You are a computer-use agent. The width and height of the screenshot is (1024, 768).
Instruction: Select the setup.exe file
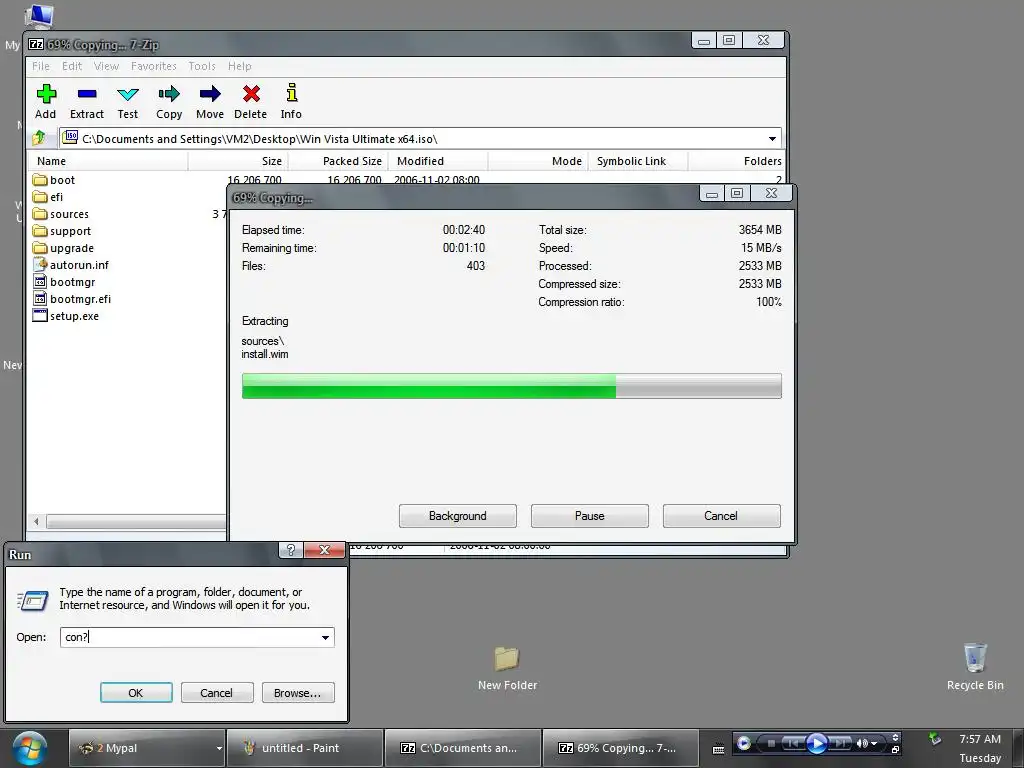[x=66, y=315]
